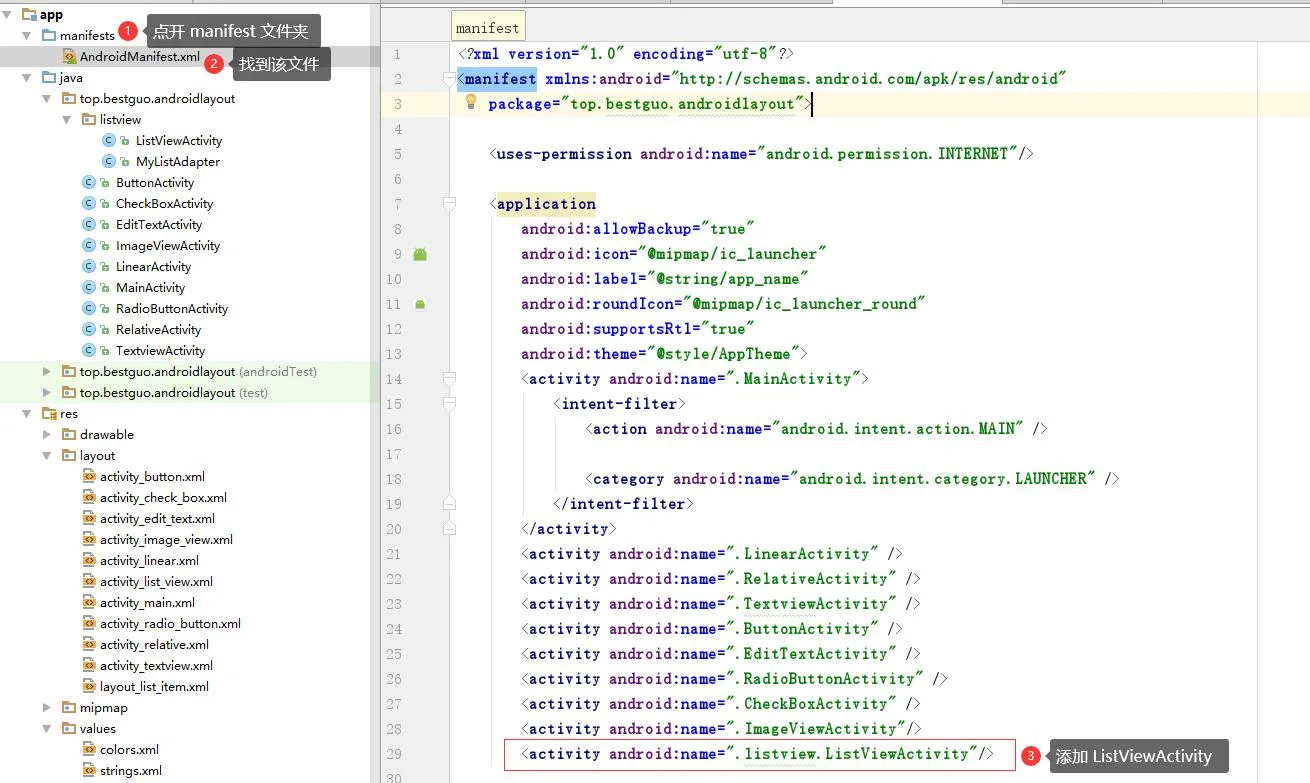This screenshot has height=783, width=1310.
Task: Click the colors.xml file icon
Action: pos(89,750)
